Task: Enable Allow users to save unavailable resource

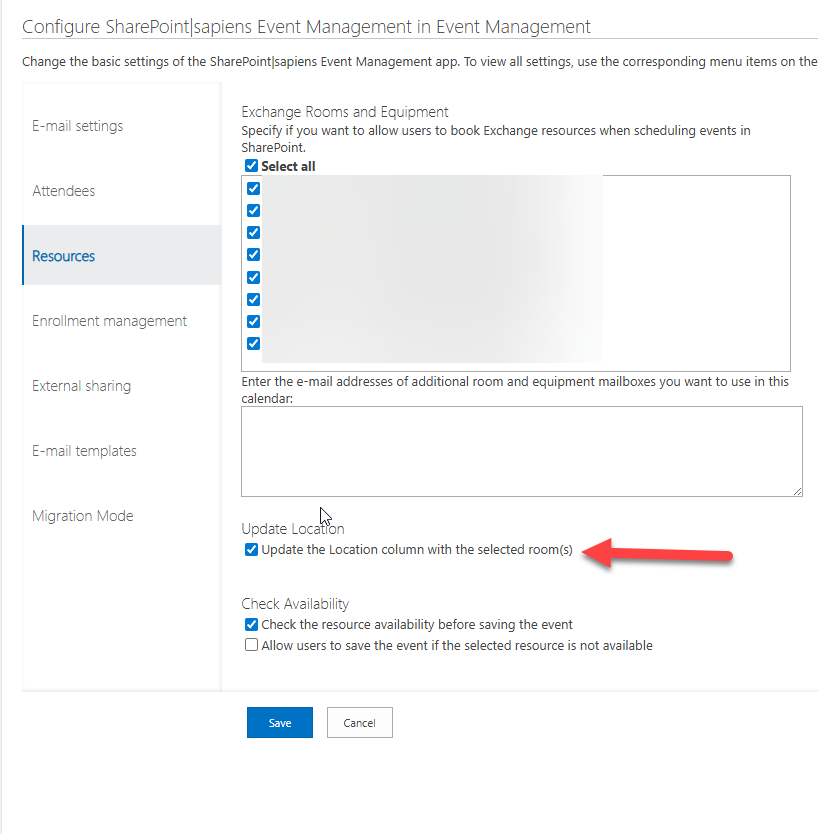Action: click(251, 646)
